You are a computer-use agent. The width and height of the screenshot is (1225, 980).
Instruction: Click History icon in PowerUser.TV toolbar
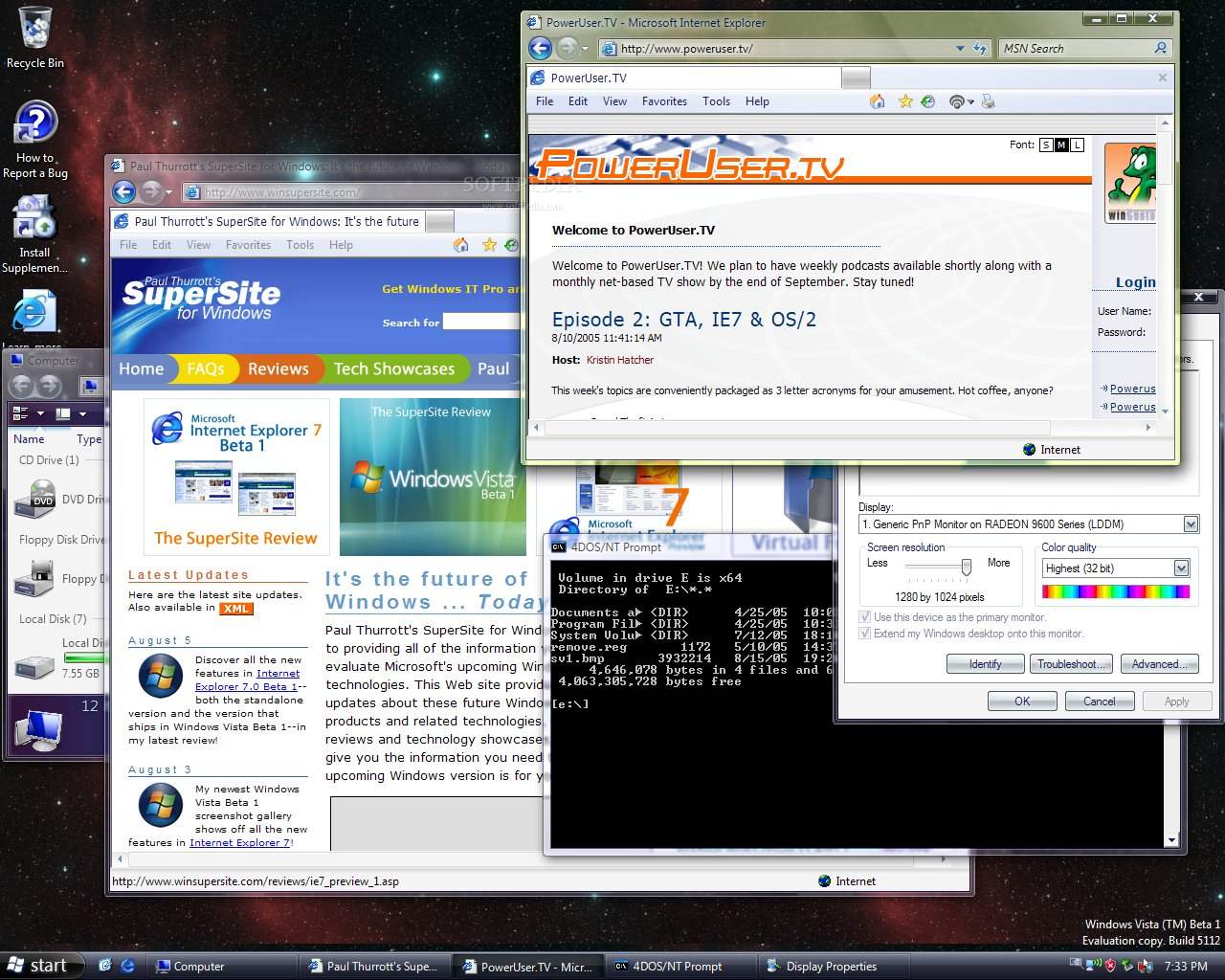coord(927,101)
